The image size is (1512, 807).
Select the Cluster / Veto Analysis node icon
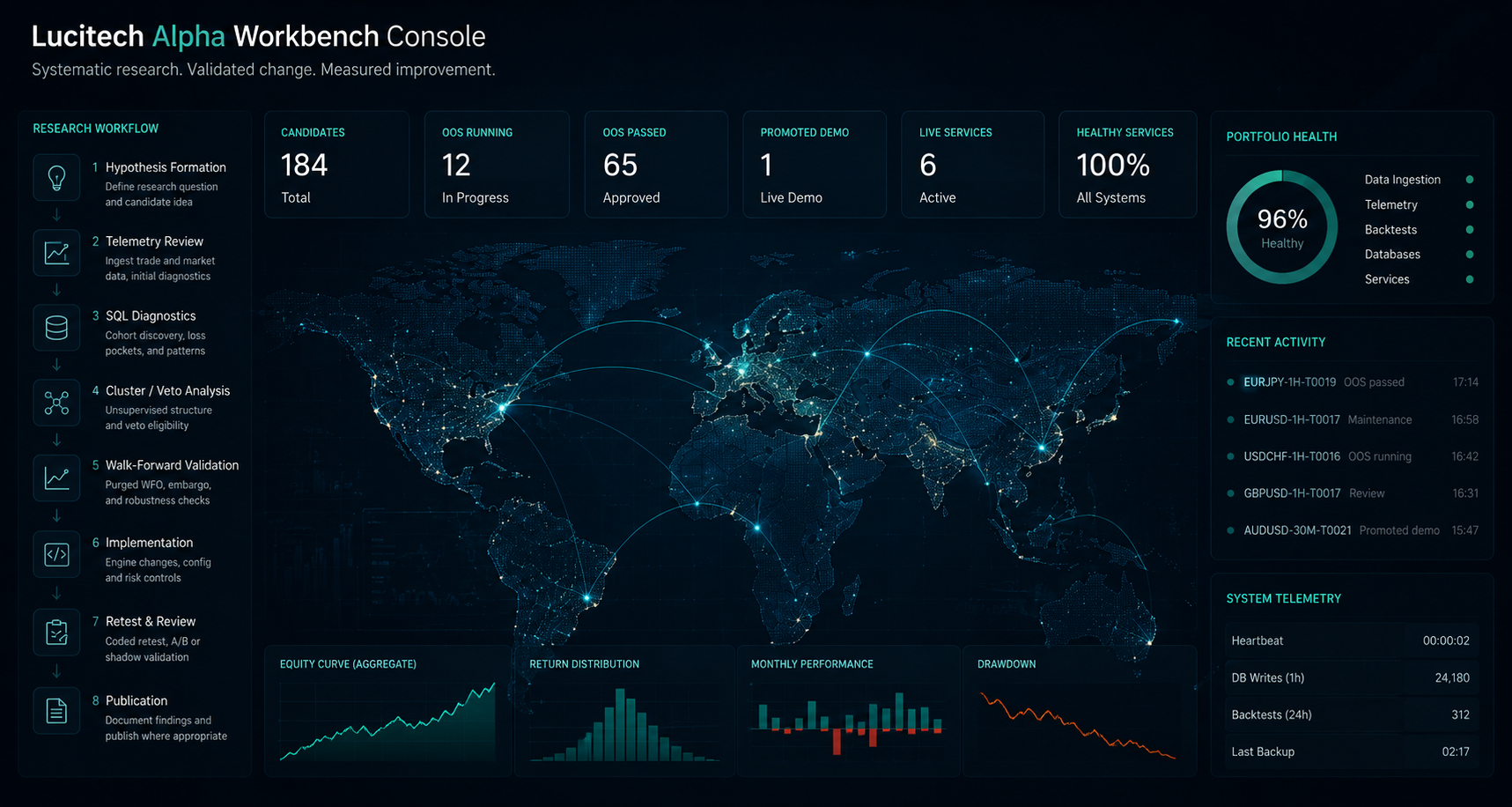[x=56, y=403]
